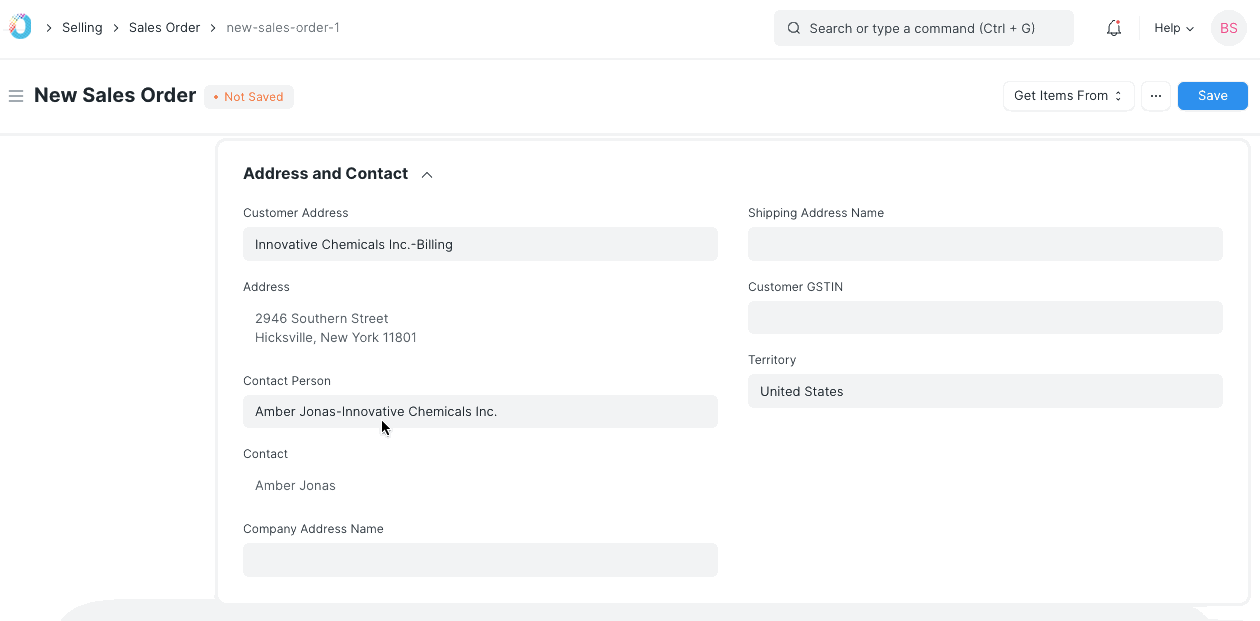Open the Get Items From dropdown

1068,96
